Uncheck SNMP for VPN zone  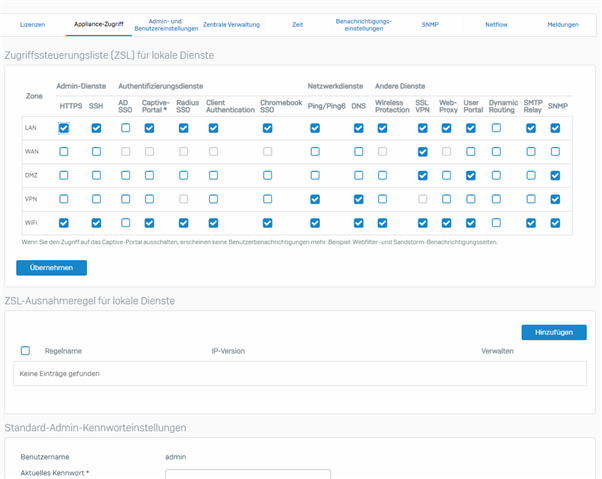point(555,199)
